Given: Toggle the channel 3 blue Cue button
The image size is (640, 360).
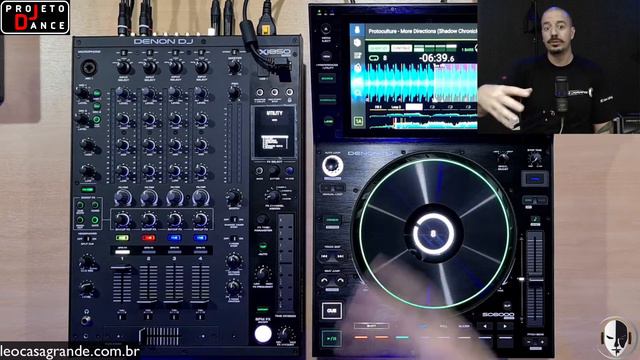Looking at the screenshot, I should pyautogui.click(x=174, y=238).
